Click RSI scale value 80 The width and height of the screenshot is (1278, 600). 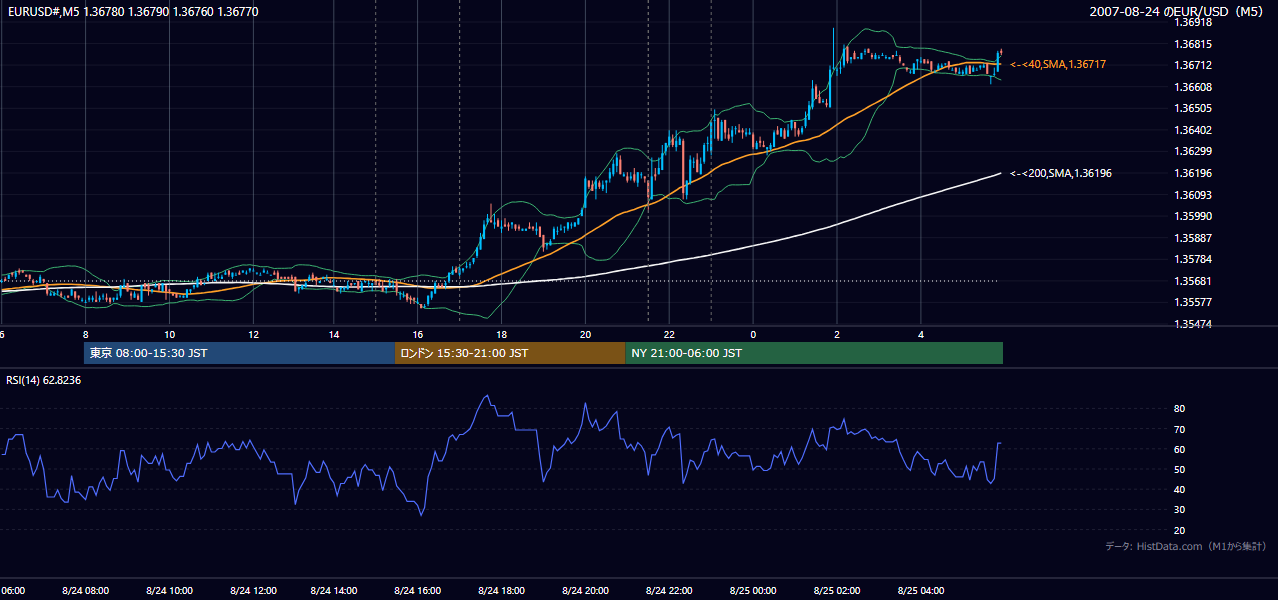[x=1179, y=409]
